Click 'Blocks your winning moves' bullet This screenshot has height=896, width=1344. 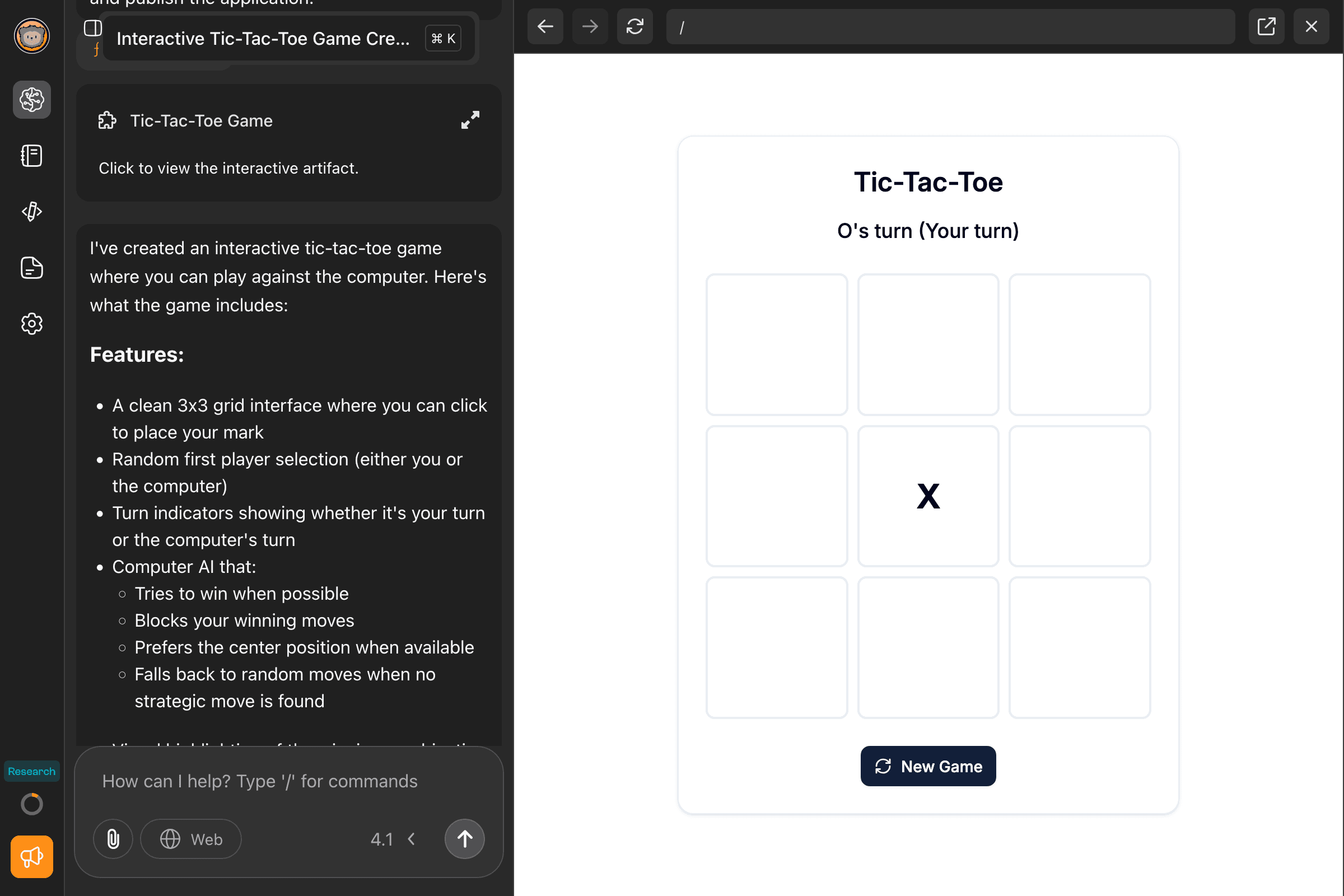[x=245, y=620]
